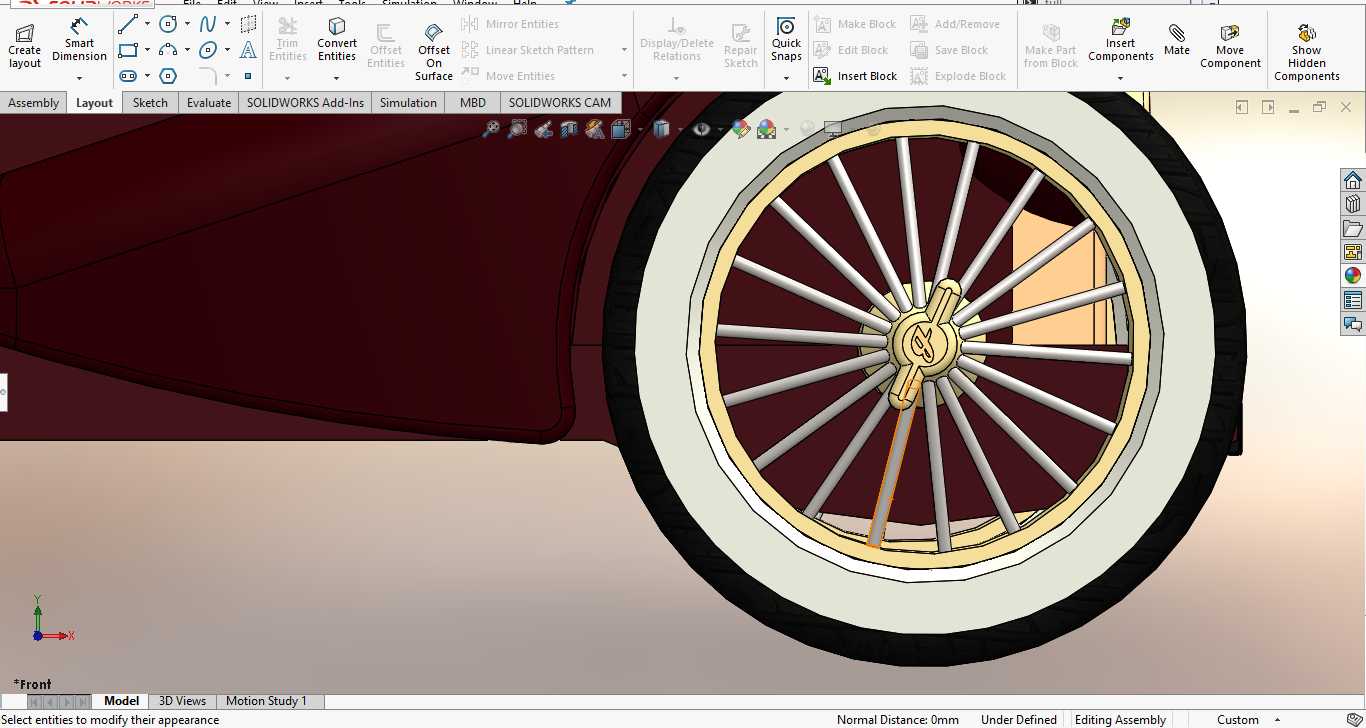Select the Corner Rectangle tool
Viewport: 1366px width, 728px height.
click(x=128, y=50)
